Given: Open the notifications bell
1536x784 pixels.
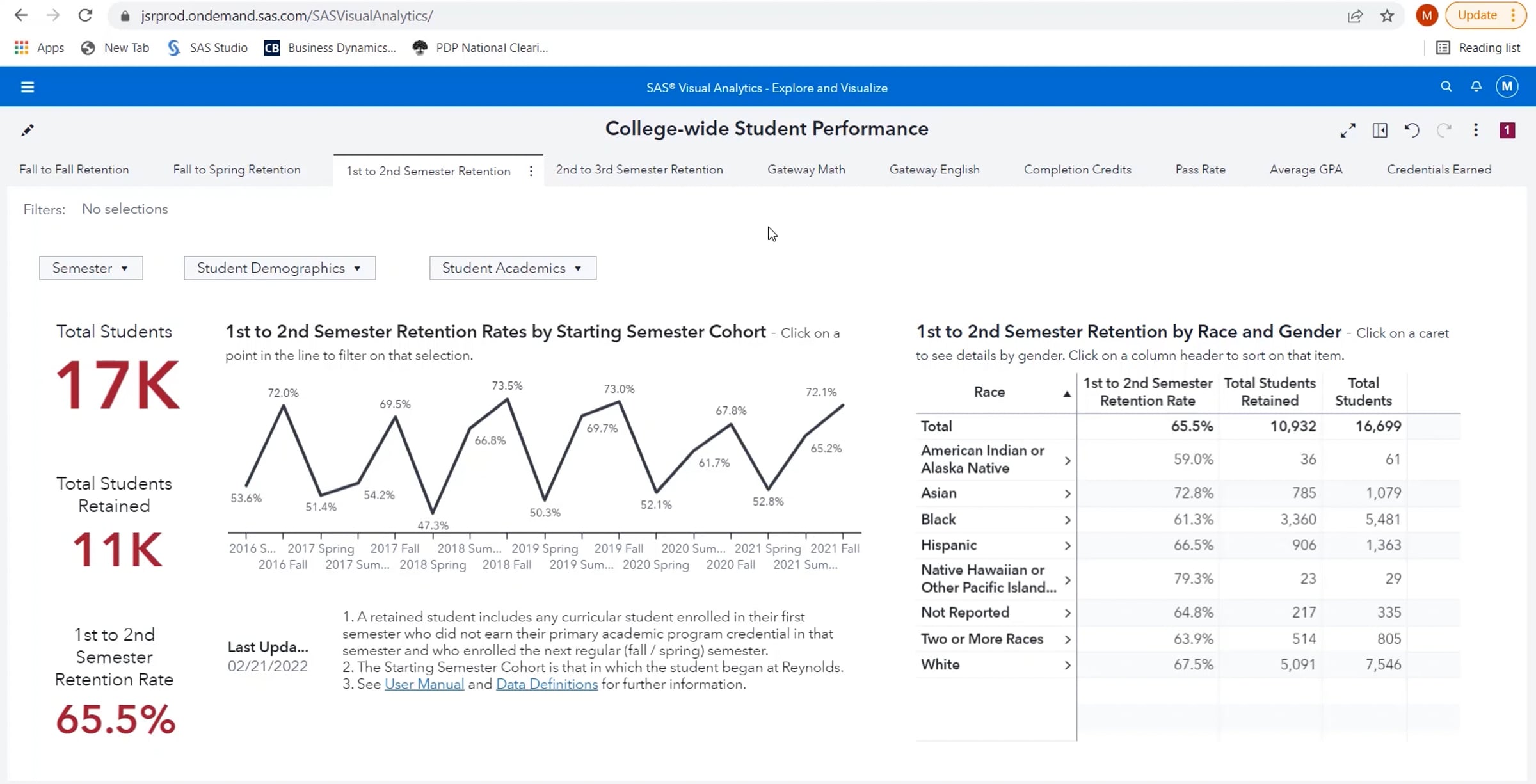Looking at the screenshot, I should click(1476, 86).
